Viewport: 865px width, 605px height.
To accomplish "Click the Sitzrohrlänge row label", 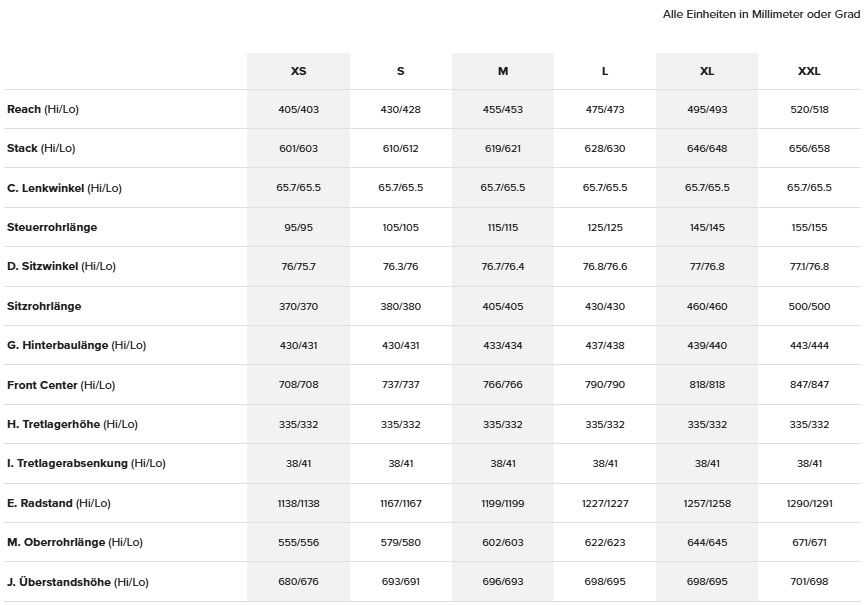I will 44,306.
